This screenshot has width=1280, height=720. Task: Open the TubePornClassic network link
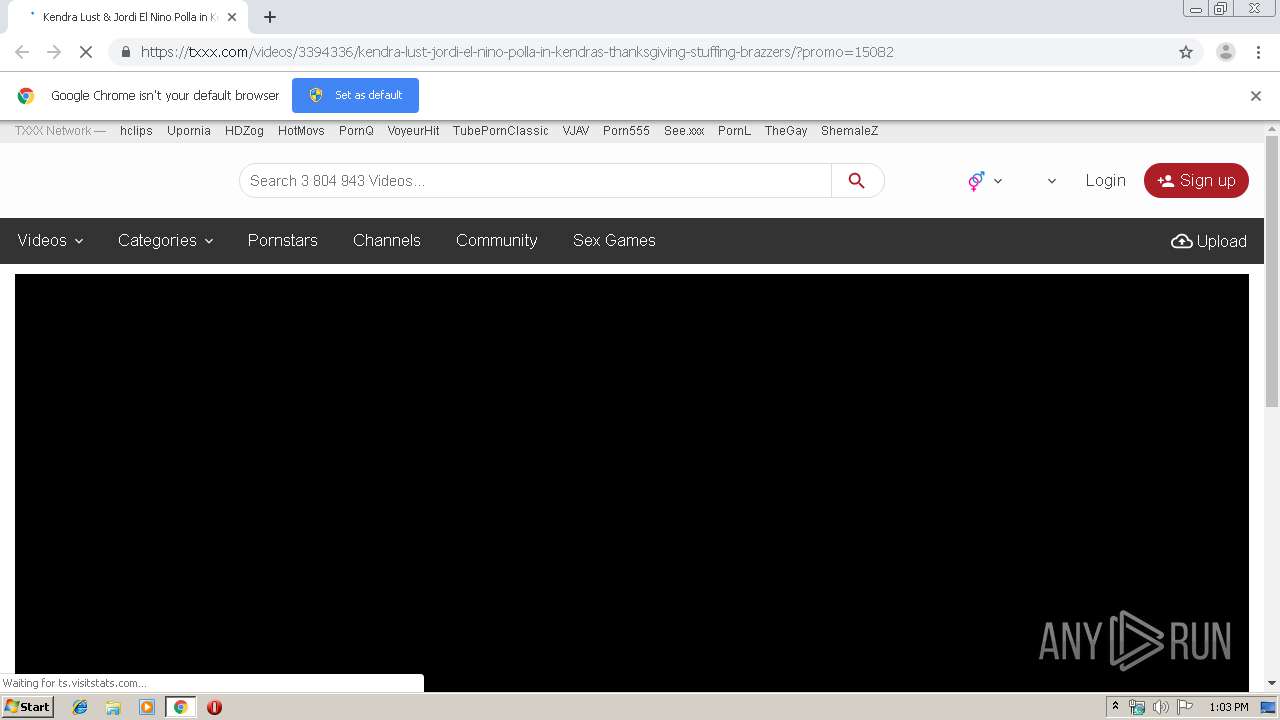(501, 131)
